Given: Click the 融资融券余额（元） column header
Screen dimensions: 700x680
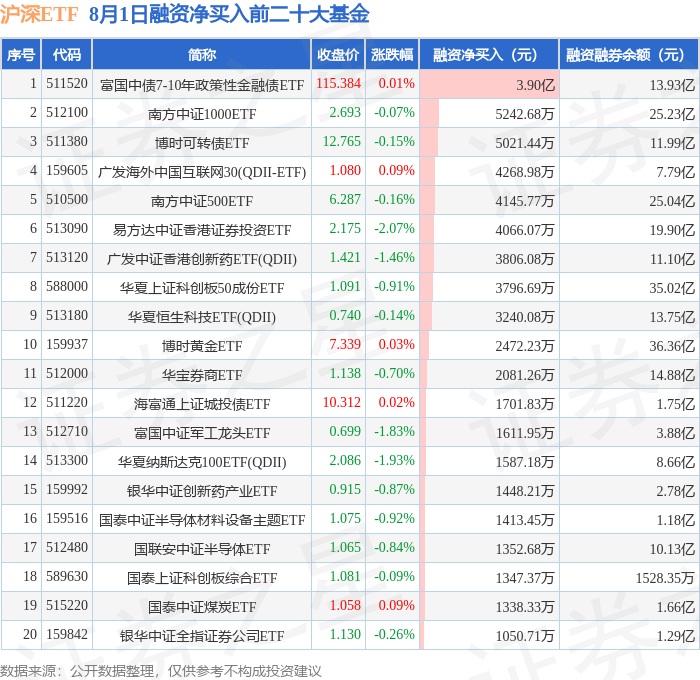Looking at the screenshot, I should pos(629,54).
